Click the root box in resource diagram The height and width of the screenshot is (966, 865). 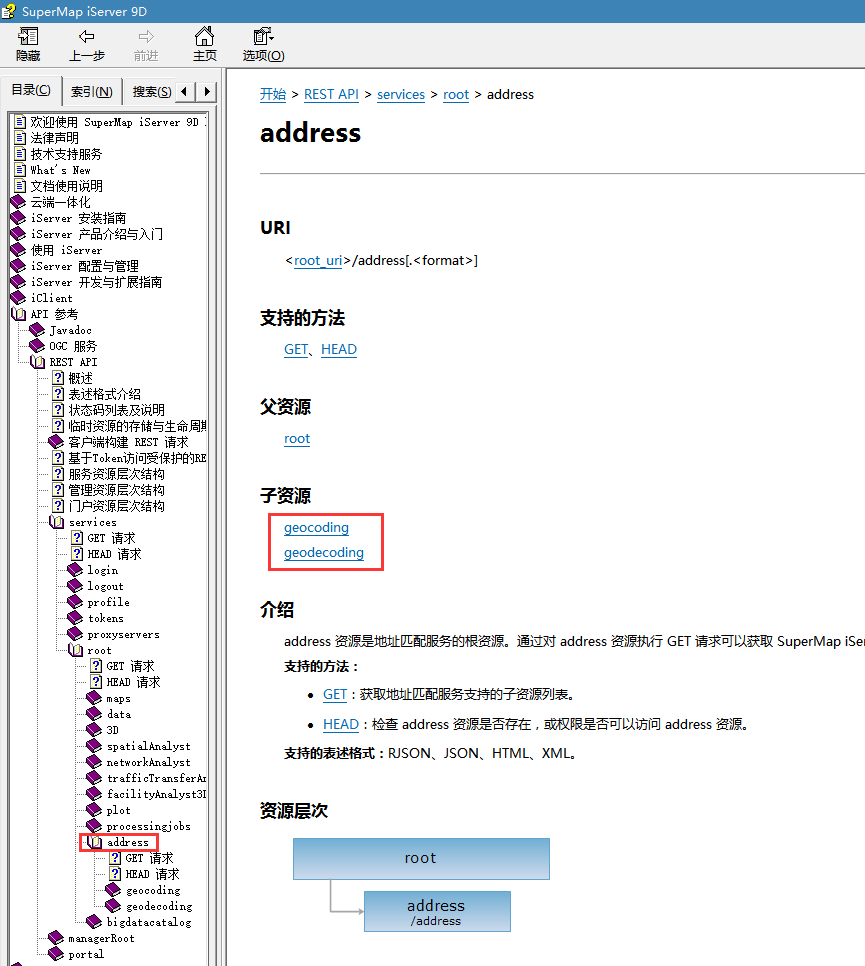pos(421,859)
